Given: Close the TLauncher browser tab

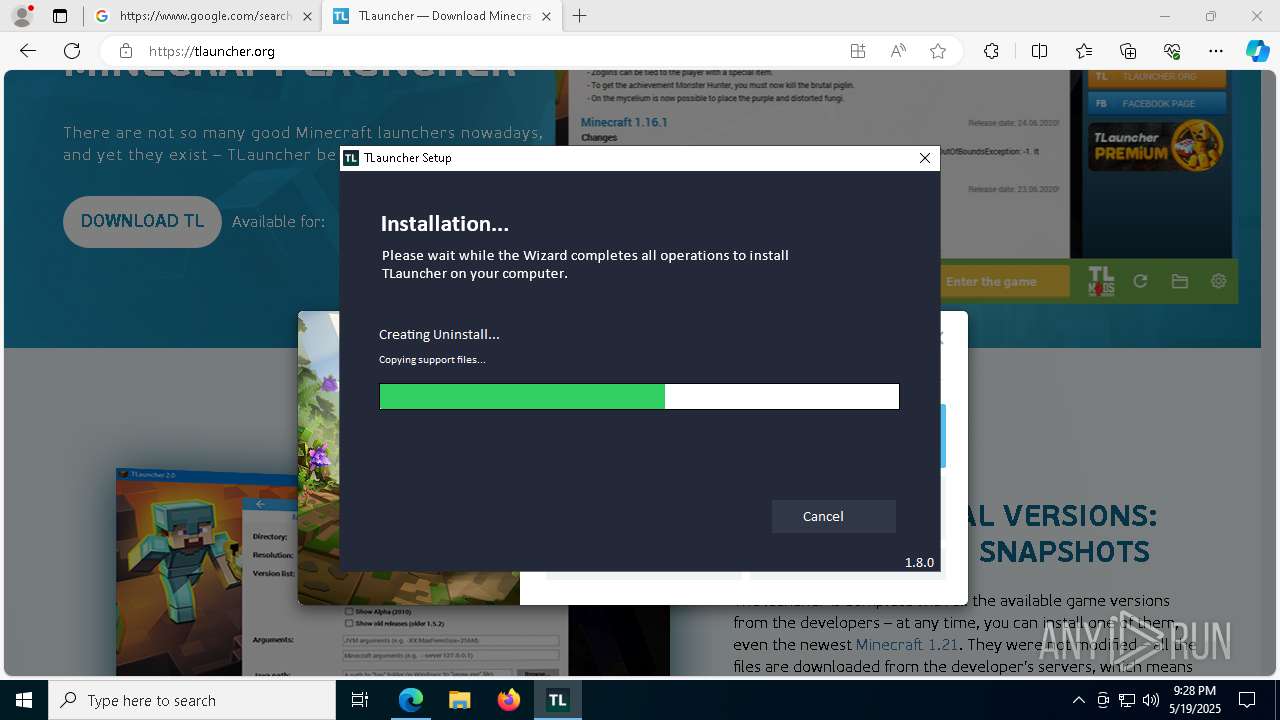Looking at the screenshot, I should (546, 16).
